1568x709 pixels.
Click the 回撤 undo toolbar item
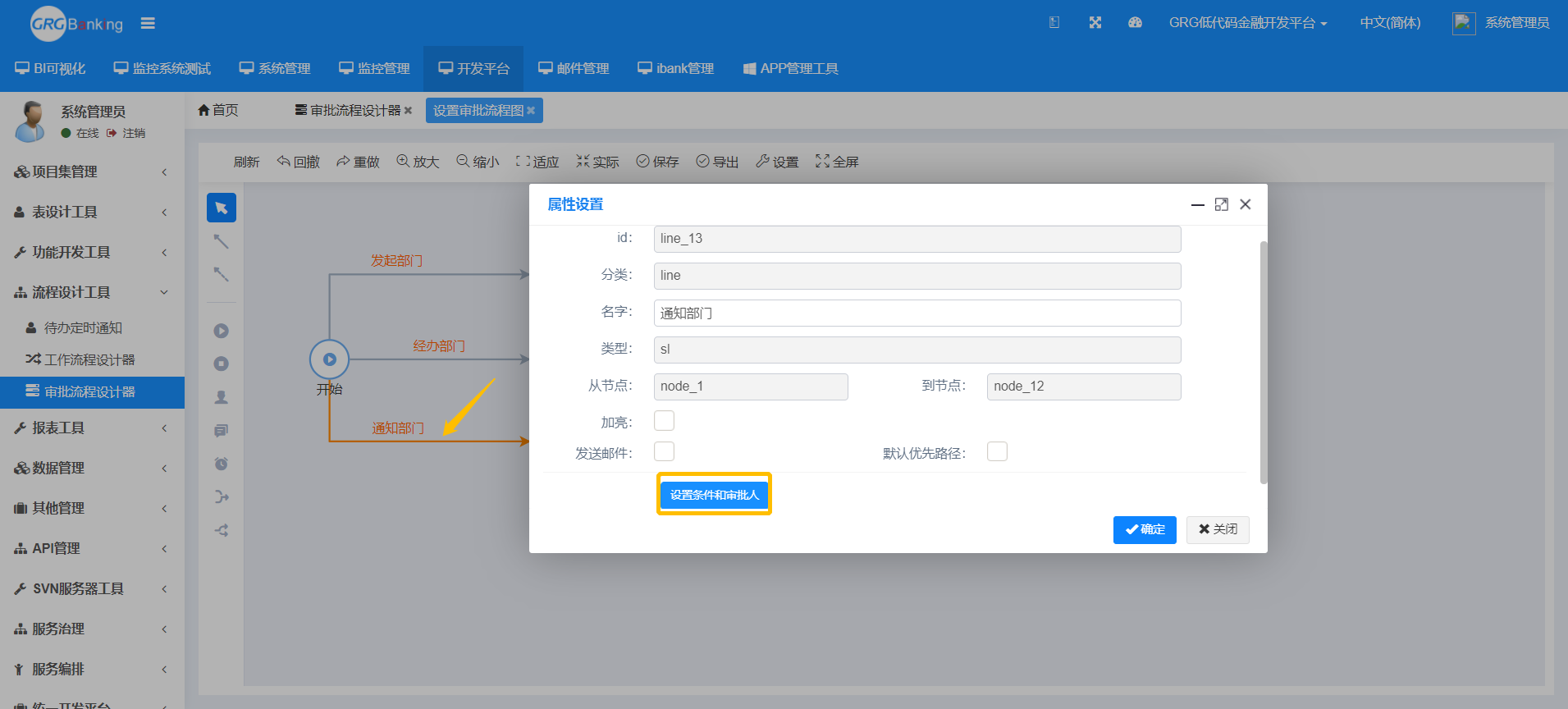(x=299, y=162)
